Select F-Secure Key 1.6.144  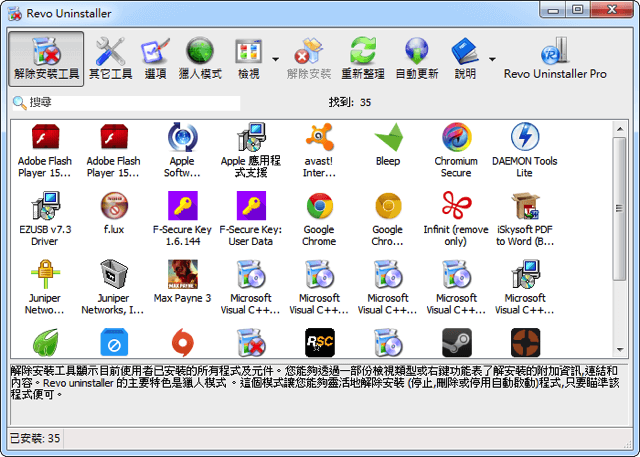coord(182,219)
